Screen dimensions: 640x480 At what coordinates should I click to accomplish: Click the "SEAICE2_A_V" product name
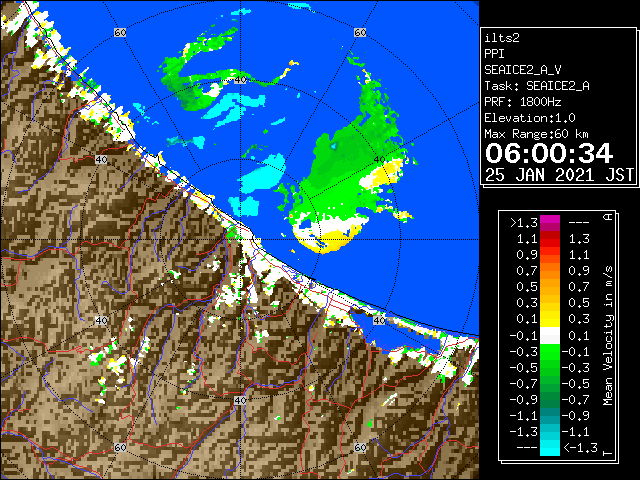tap(522, 70)
